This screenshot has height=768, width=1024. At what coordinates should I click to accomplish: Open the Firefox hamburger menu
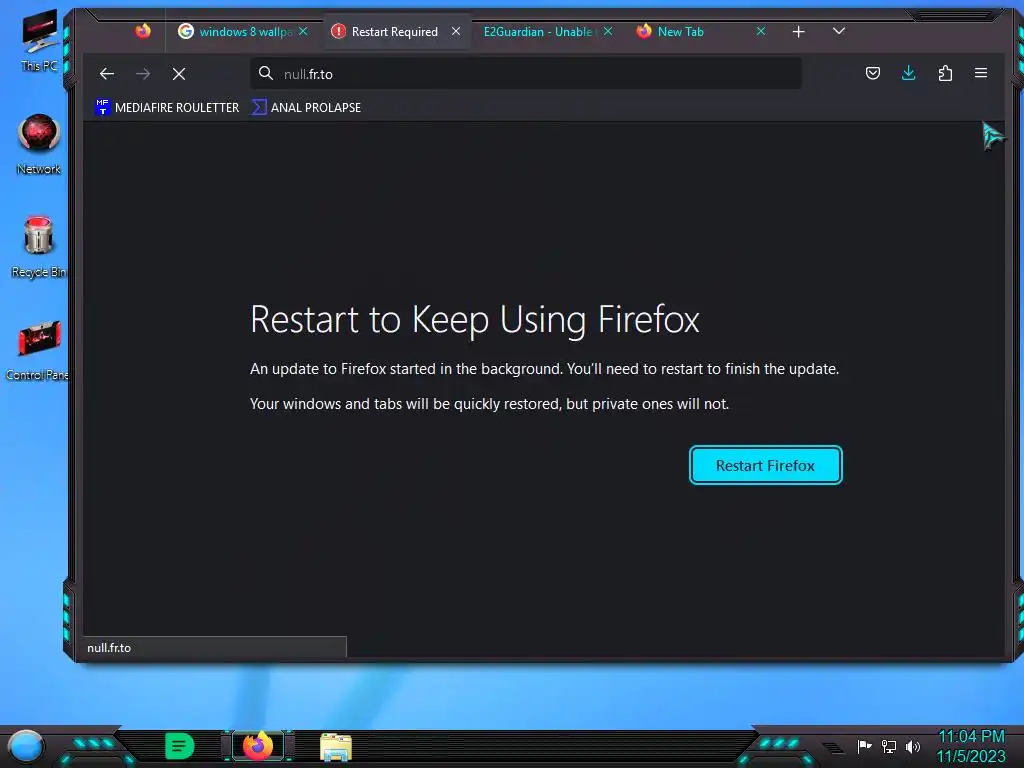click(981, 73)
